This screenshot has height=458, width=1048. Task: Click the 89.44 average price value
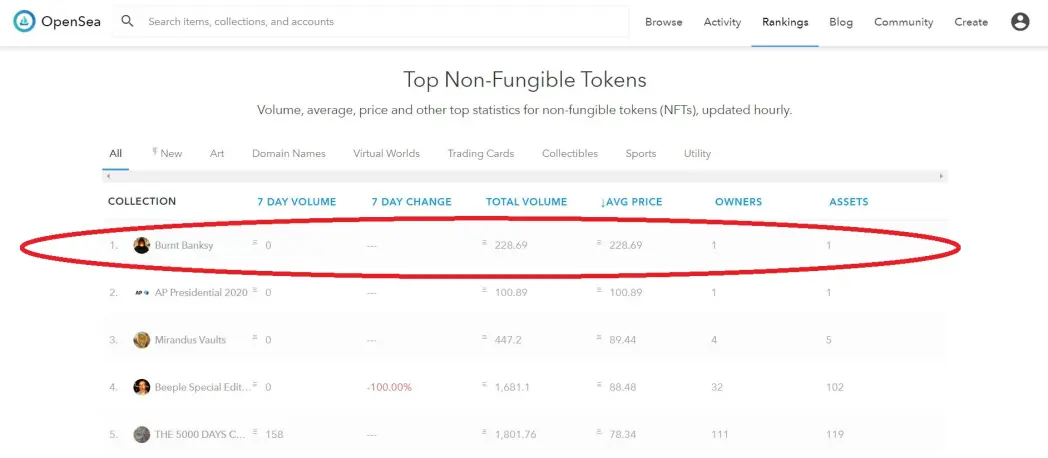[x=623, y=340]
